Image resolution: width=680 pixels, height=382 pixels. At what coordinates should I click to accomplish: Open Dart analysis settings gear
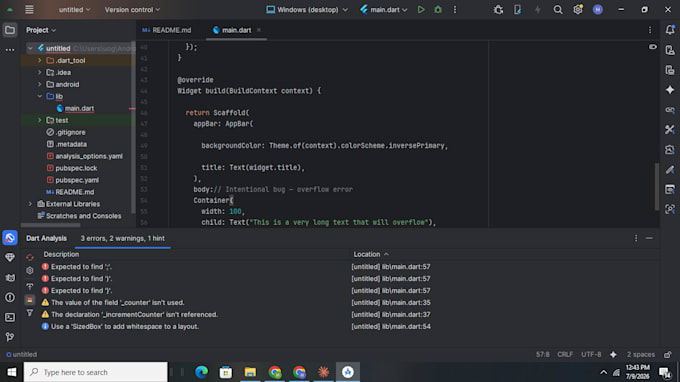(29, 271)
